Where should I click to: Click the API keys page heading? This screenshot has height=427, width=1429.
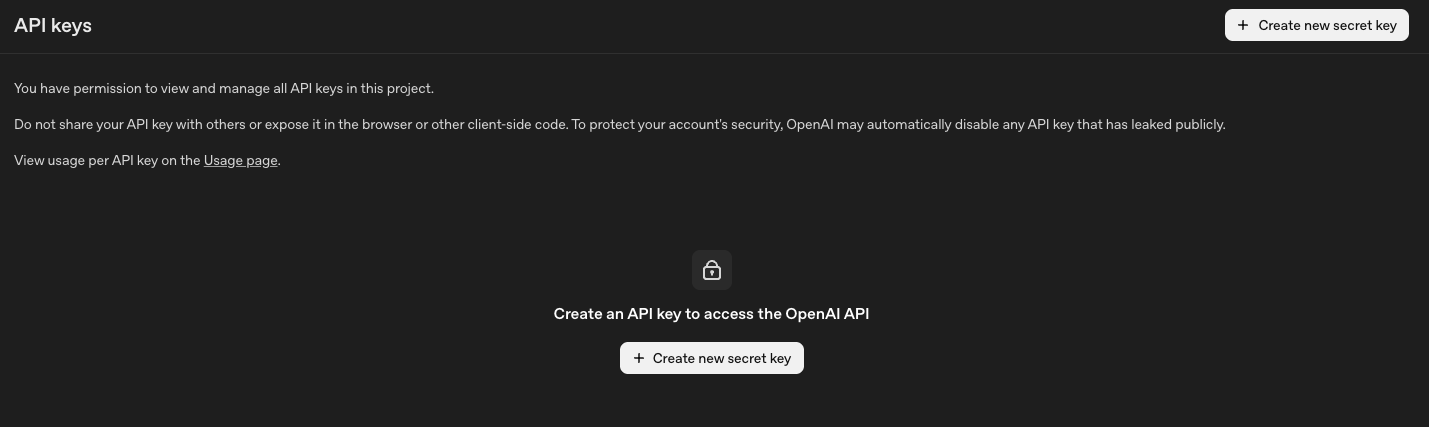[x=53, y=26]
